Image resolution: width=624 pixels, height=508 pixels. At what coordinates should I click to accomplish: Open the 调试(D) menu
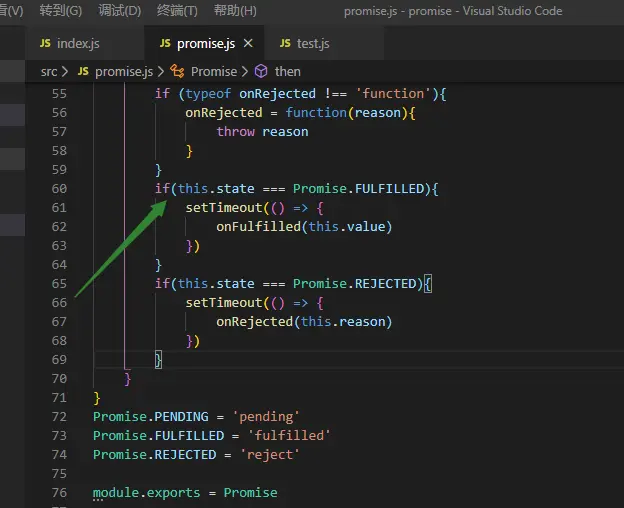click(120, 11)
